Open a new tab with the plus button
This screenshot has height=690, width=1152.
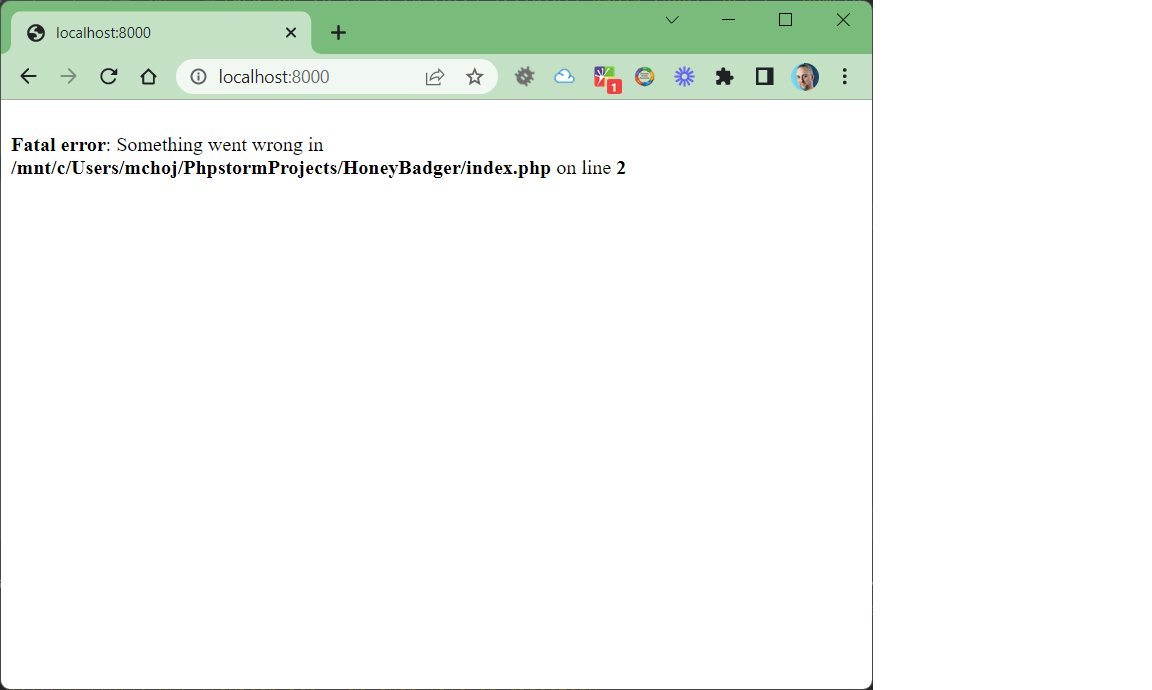(x=338, y=32)
